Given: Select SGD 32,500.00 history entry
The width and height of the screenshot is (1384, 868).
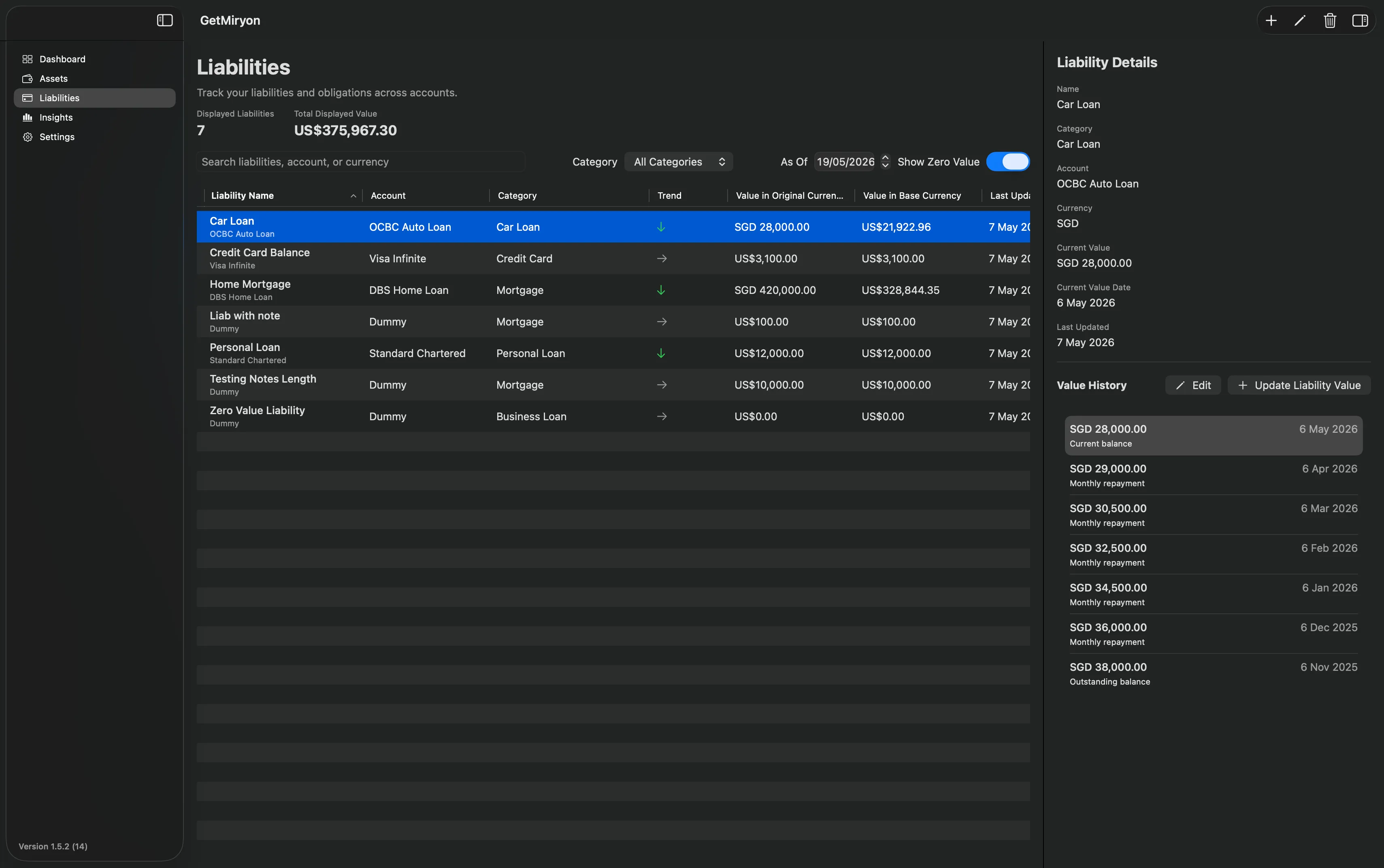Looking at the screenshot, I should 1214,555.
